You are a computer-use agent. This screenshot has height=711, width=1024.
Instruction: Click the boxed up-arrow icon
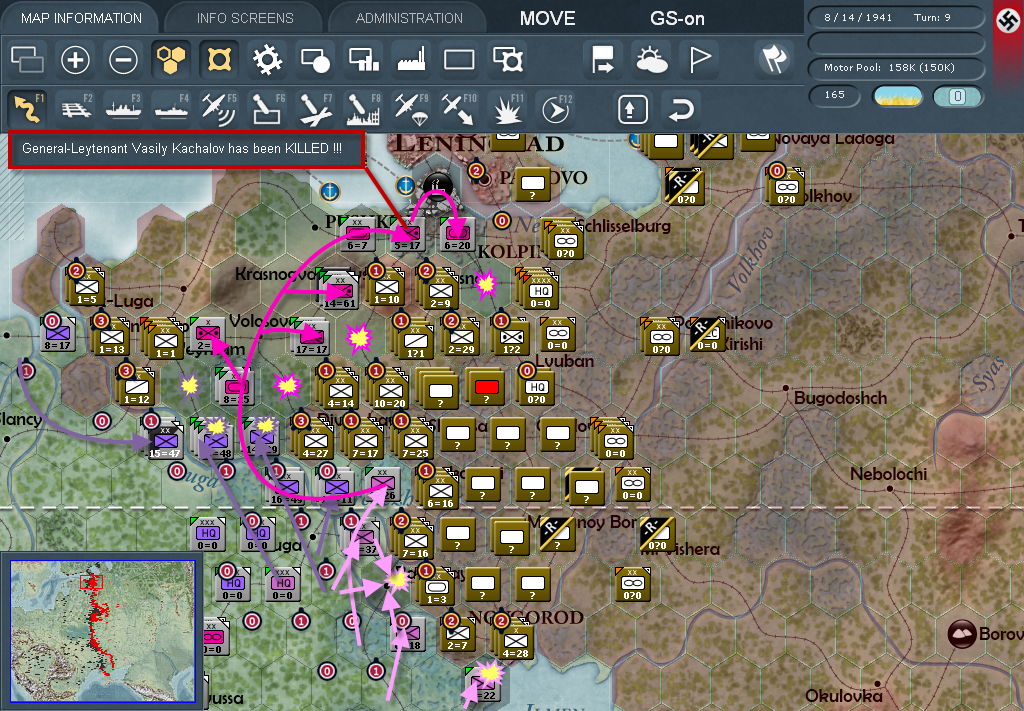[632, 109]
